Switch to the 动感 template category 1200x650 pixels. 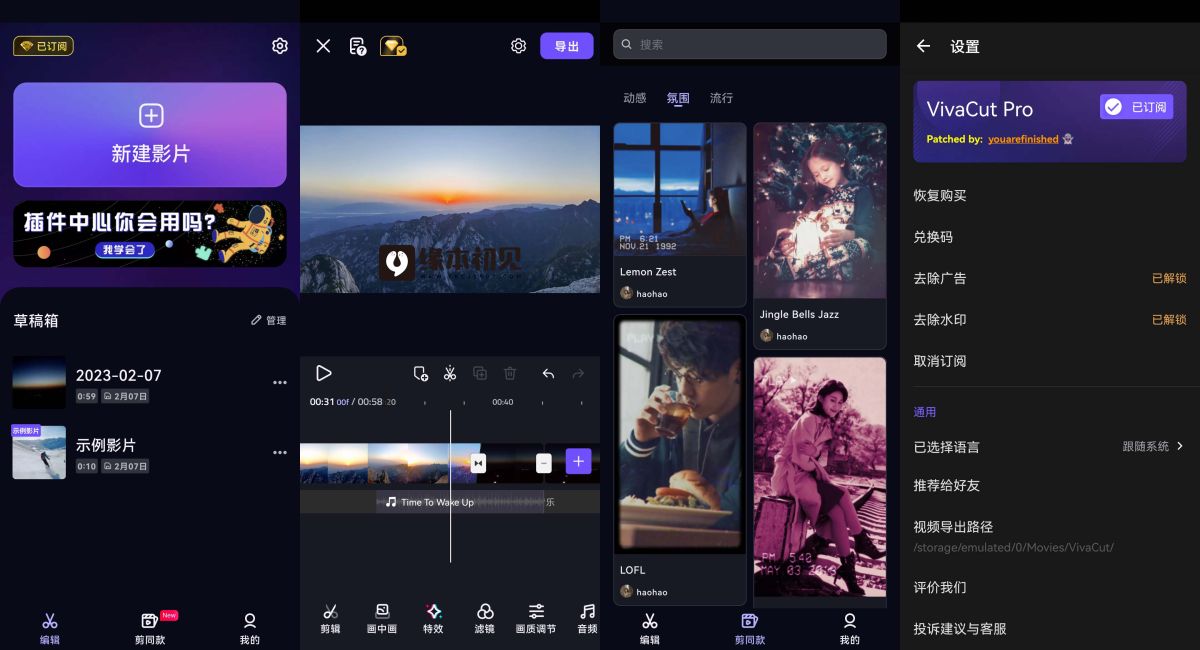pos(635,98)
